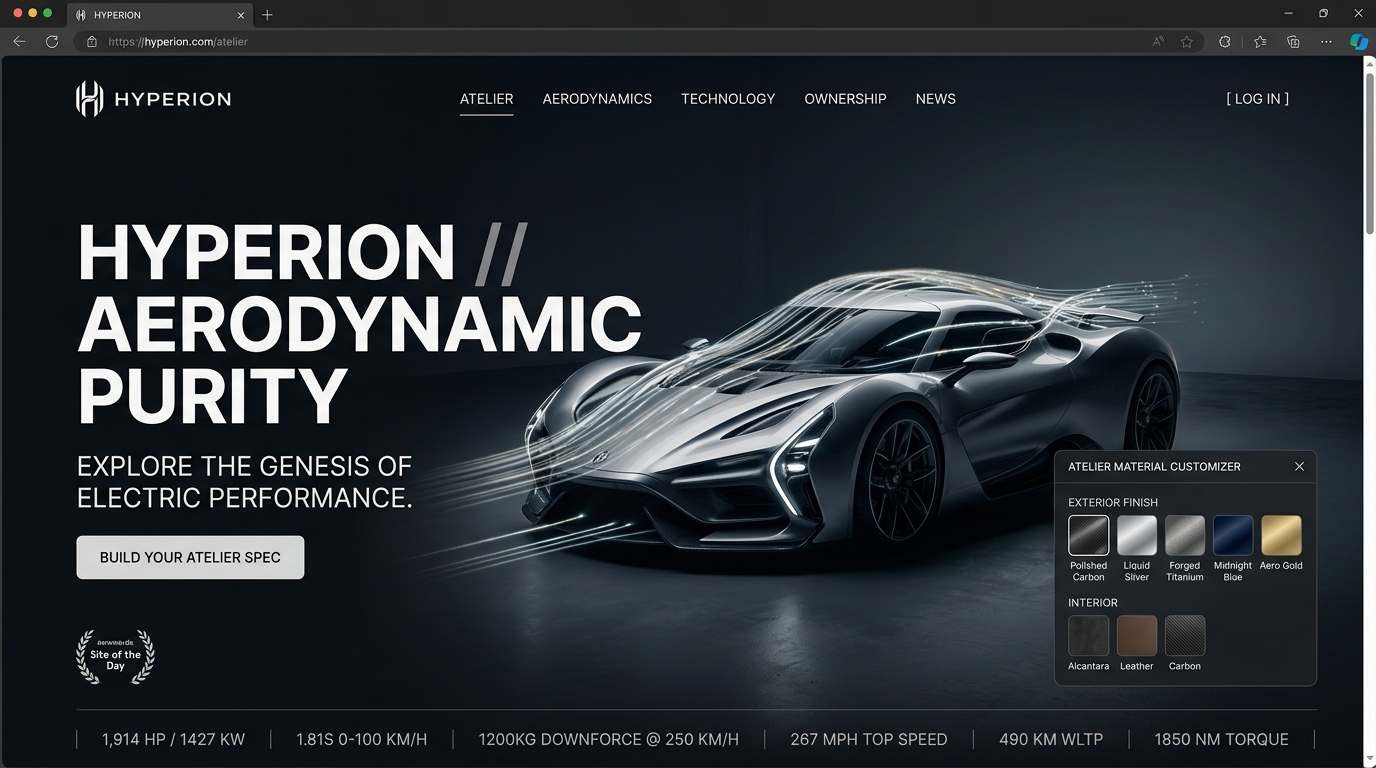Open the TECHNOLOGY navigation item

(x=728, y=99)
